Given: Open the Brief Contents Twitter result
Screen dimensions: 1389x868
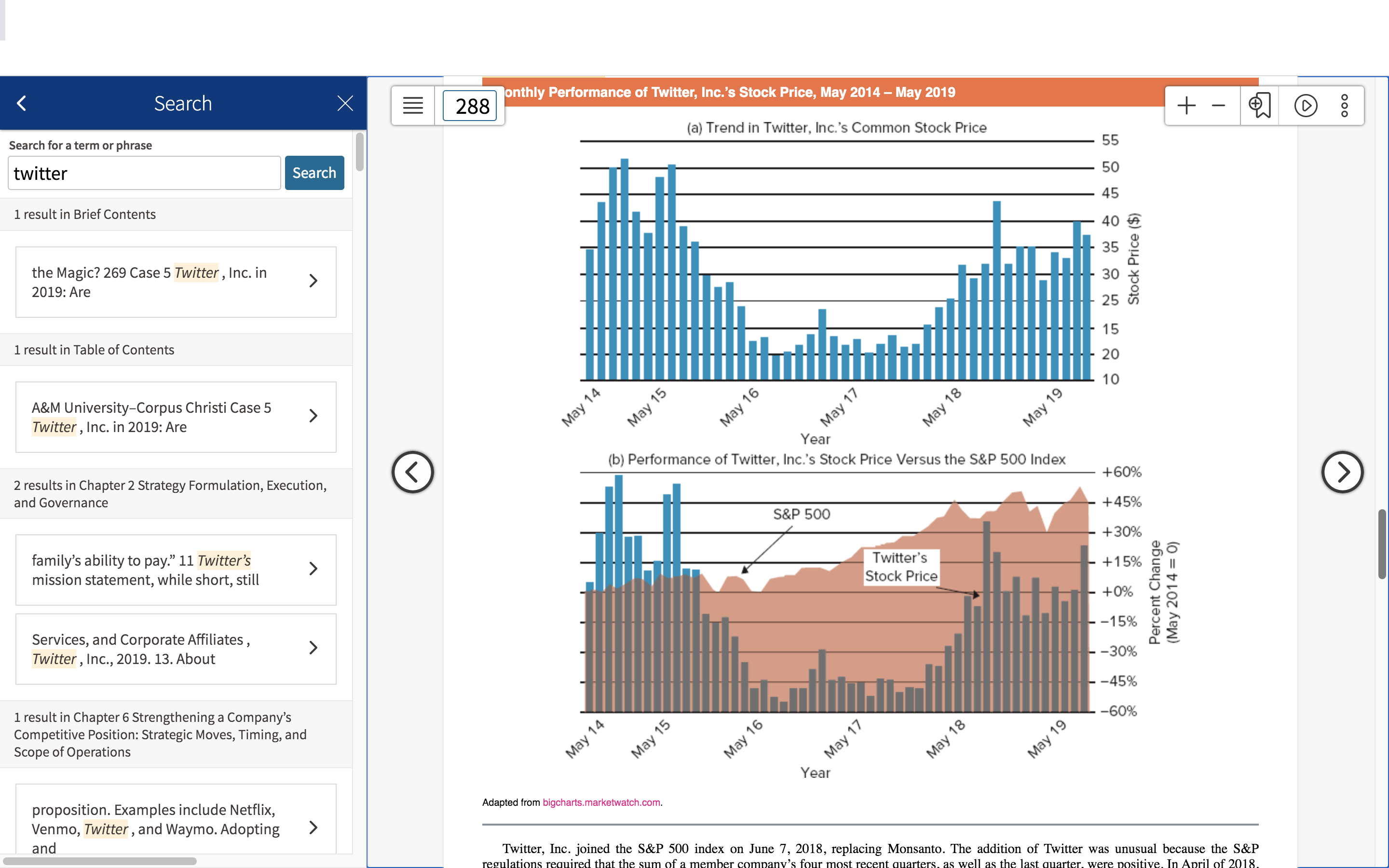Looking at the screenshot, I should (176, 282).
